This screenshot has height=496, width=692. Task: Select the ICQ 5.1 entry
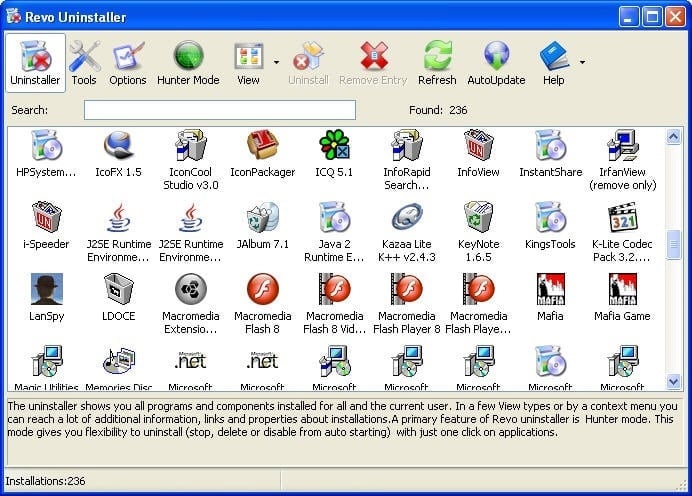click(x=334, y=153)
